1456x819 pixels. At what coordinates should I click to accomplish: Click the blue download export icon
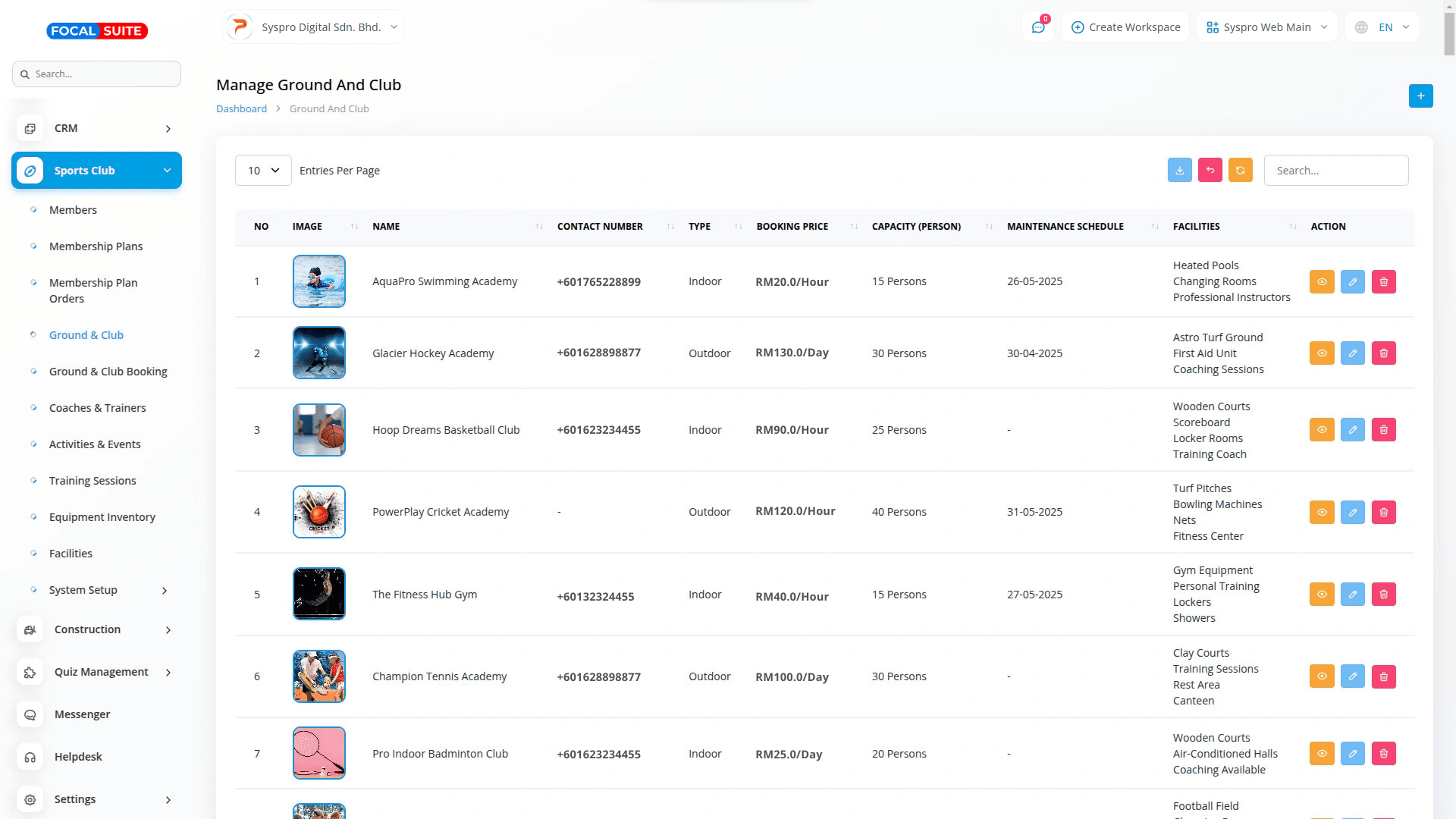(1179, 171)
